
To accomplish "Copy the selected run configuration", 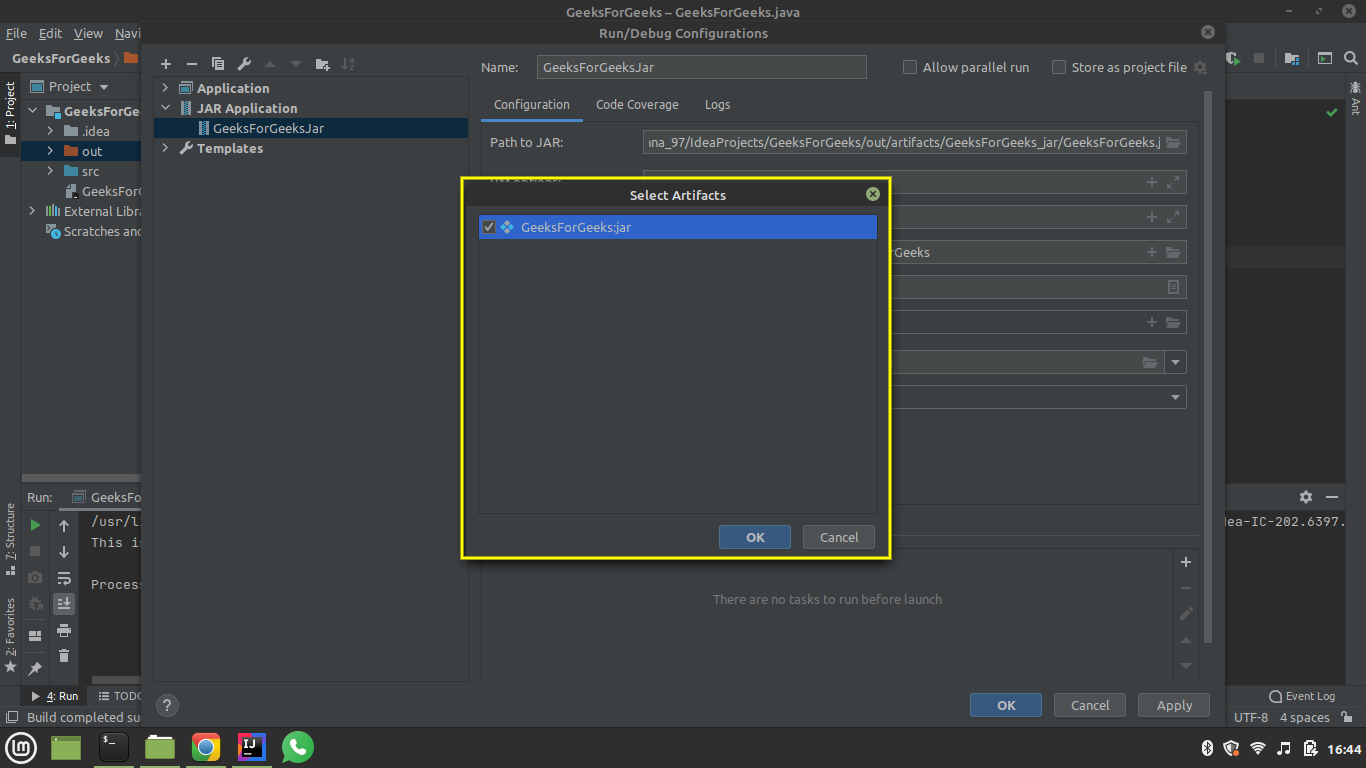I will pyautogui.click(x=218, y=64).
